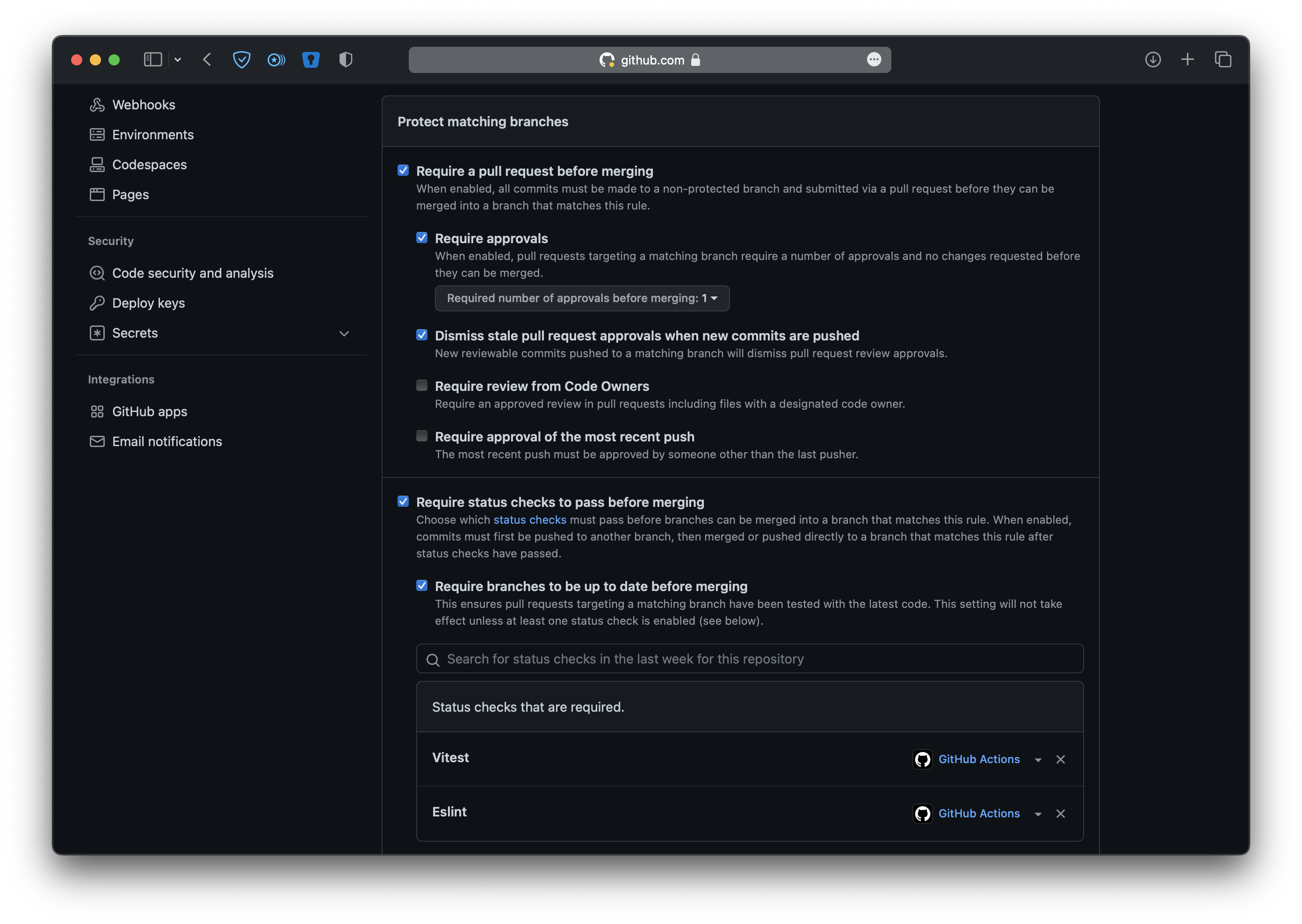Image resolution: width=1302 pixels, height=924 pixels.
Task: Open Code security and analysis settings
Action: [x=192, y=273]
